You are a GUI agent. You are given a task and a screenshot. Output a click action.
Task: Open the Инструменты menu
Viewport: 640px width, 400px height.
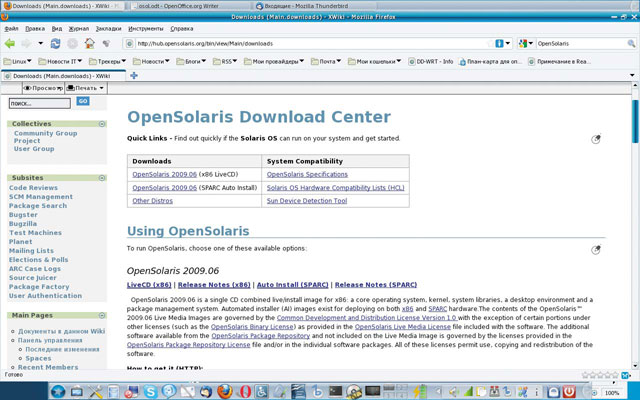(x=146, y=29)
